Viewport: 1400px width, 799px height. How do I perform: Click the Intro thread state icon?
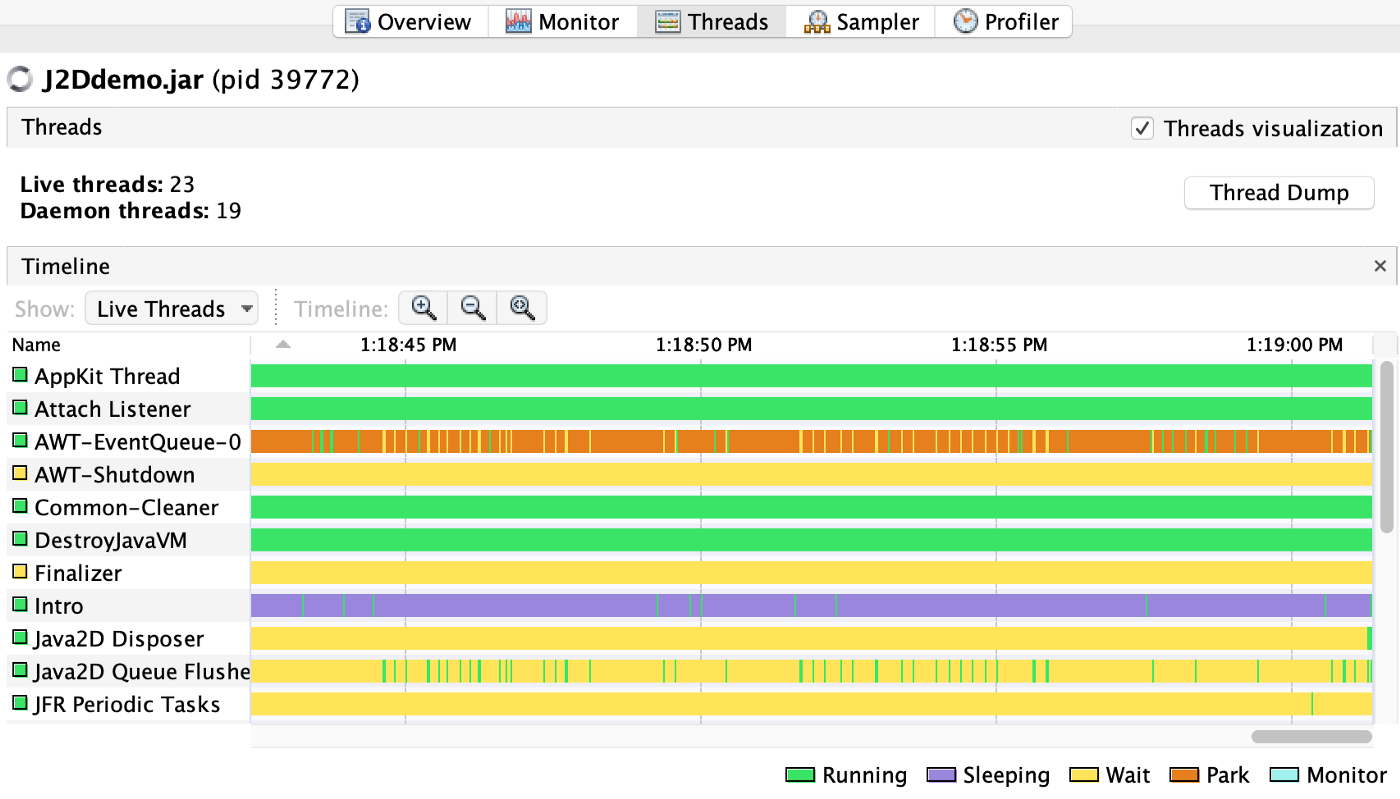click(x=19, y=605)
